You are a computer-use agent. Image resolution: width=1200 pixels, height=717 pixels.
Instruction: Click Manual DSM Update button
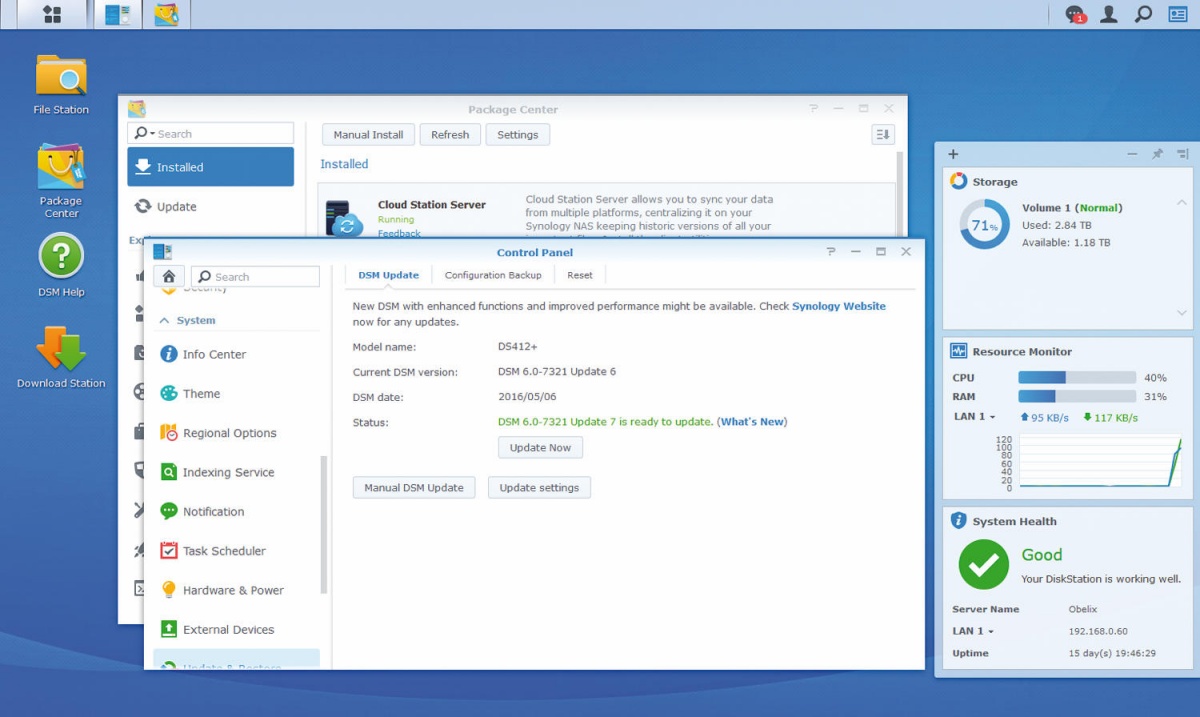(x=414, y=488)
